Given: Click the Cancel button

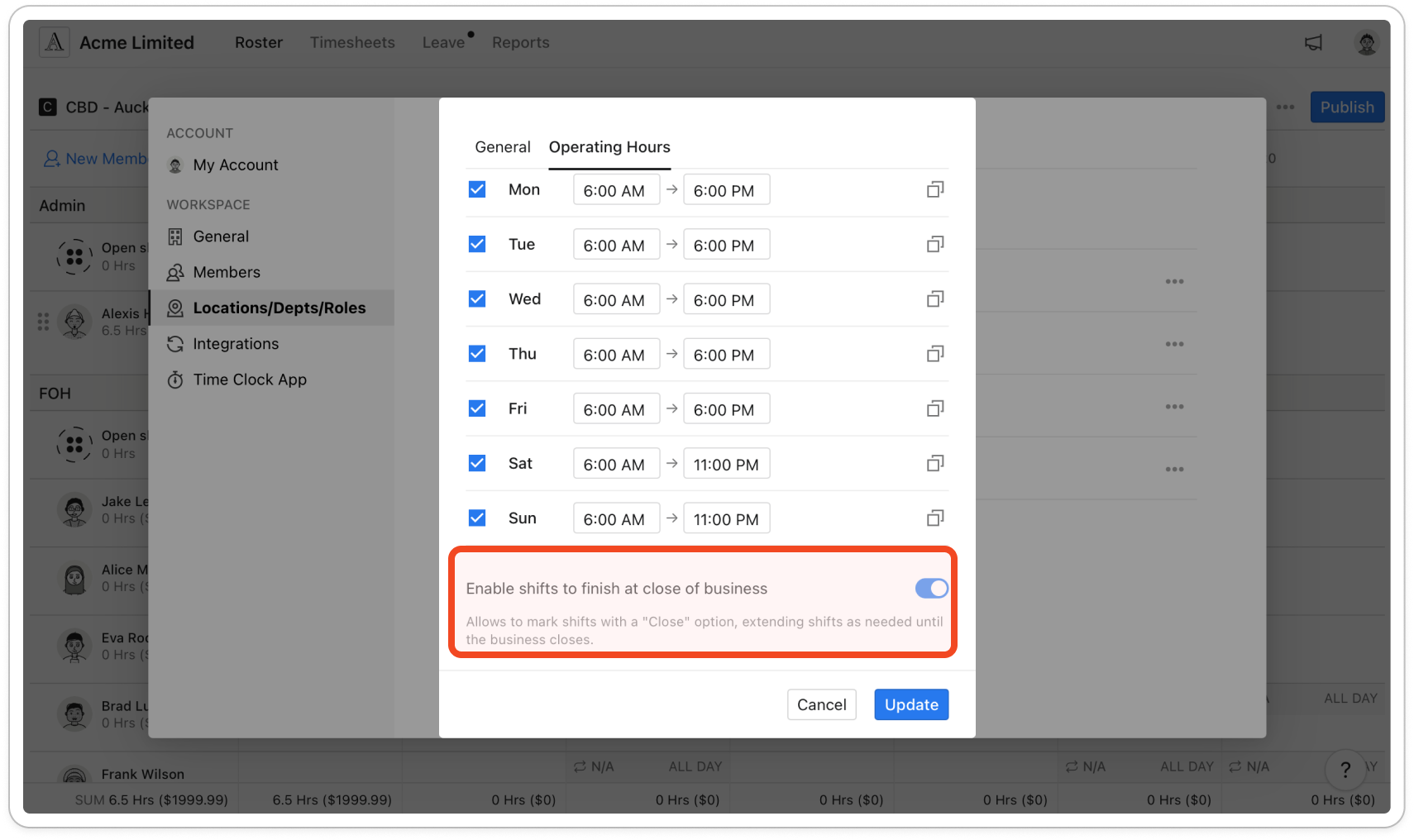Looking at the screenshot, I should click(822, 704).
